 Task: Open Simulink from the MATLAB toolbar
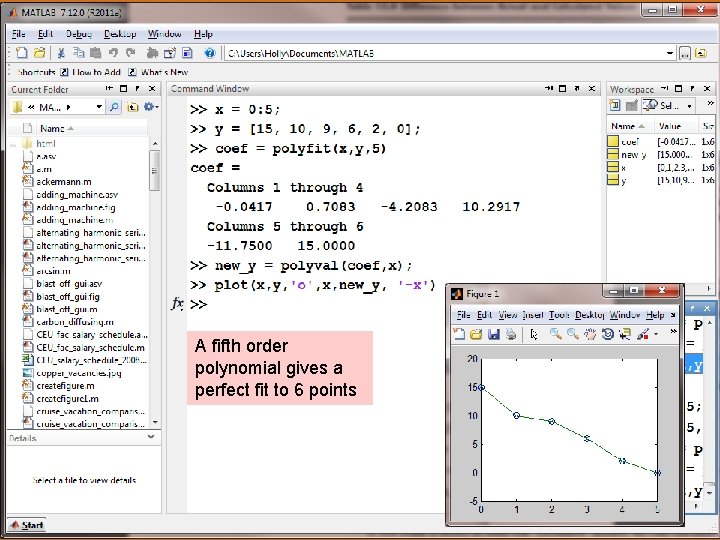click(x=152, y=53)
